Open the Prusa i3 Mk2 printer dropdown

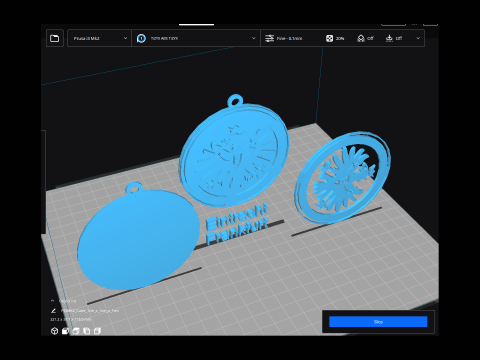(99, 38)
